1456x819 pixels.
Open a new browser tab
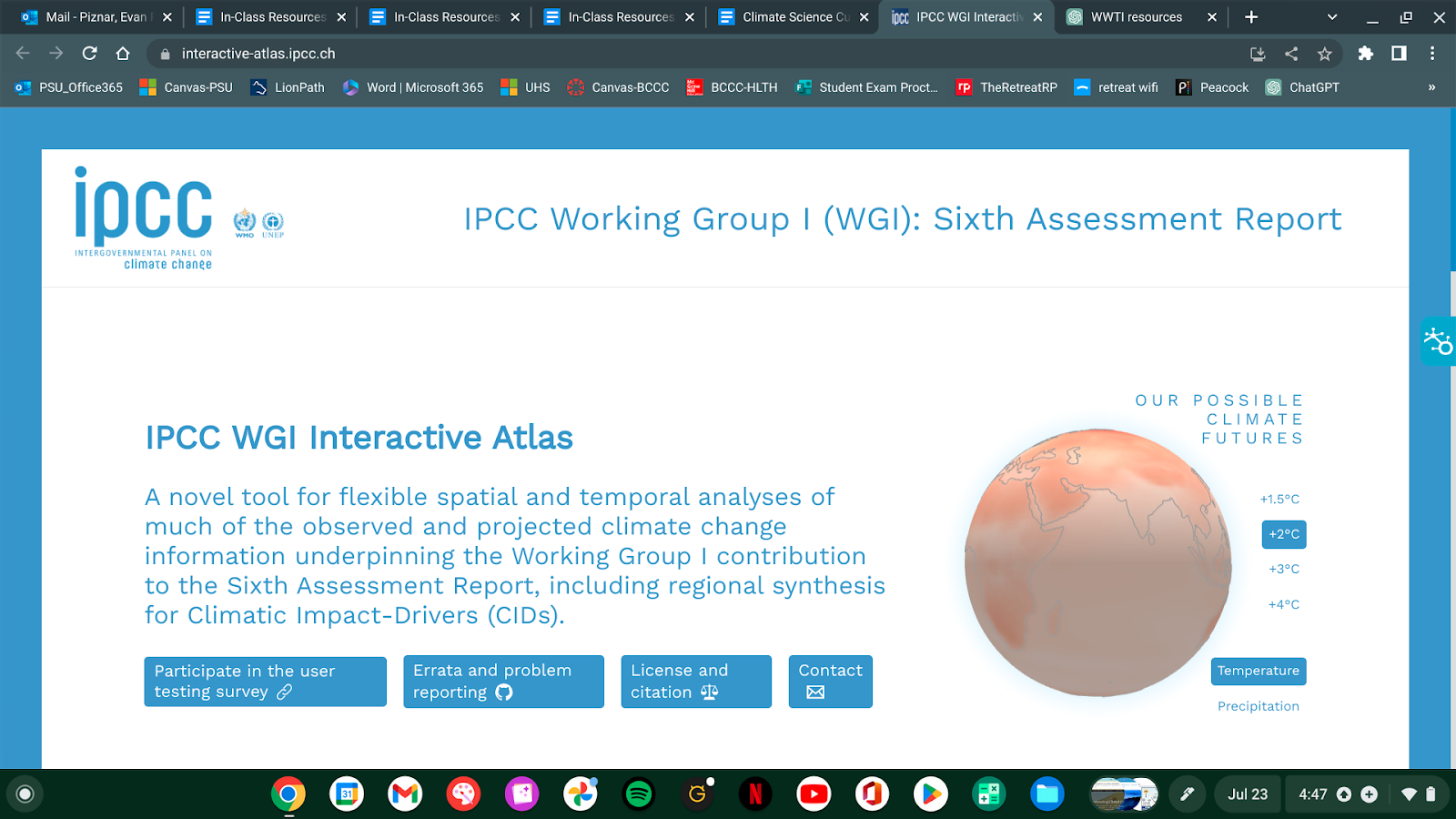click(1251, 16)
